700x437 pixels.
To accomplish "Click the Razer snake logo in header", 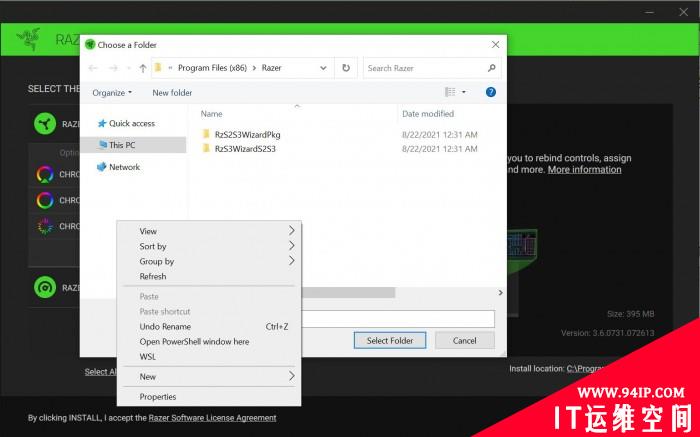I will pos(29,39).
